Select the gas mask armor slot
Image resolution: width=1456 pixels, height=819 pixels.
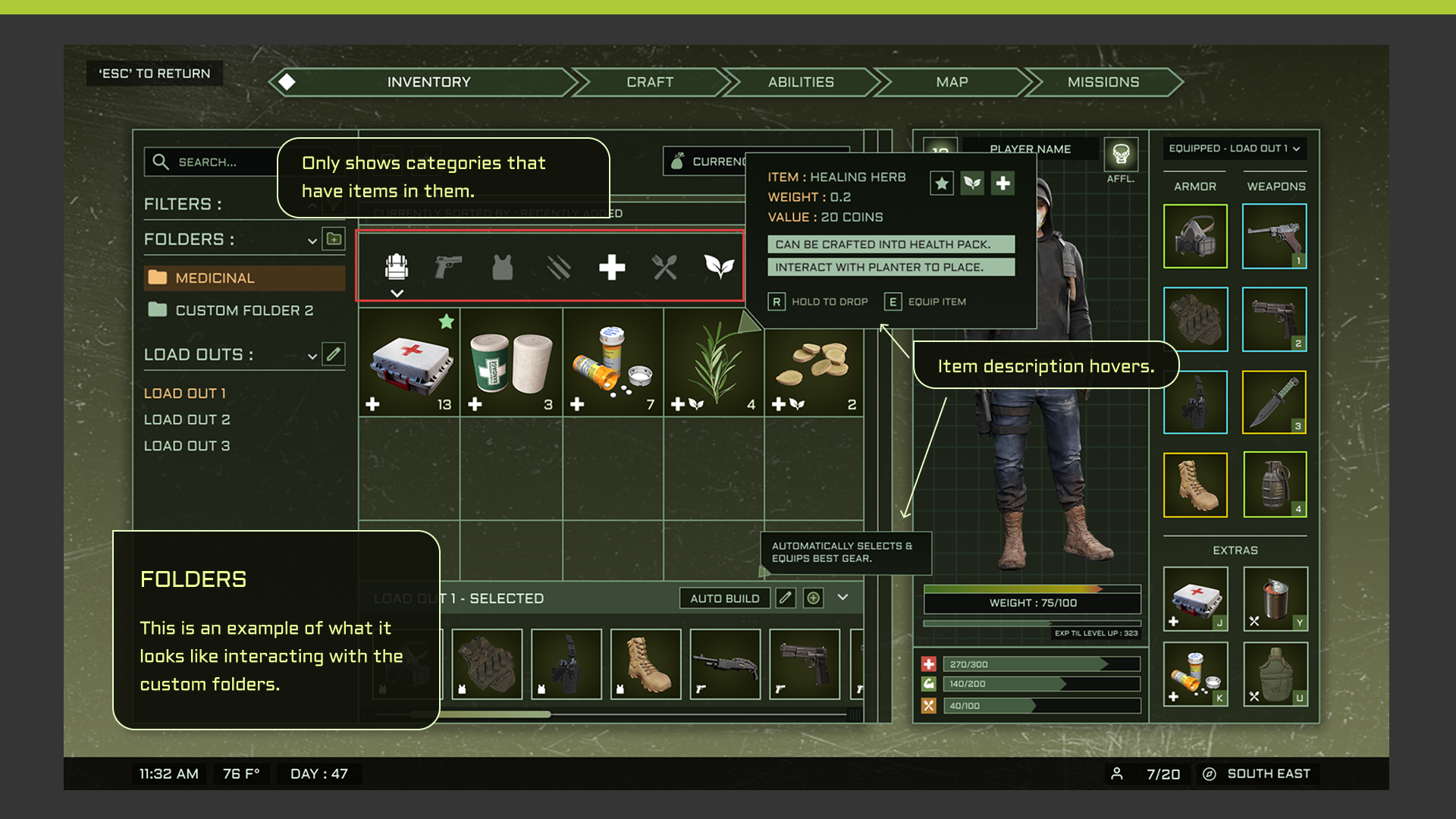tap(1195, 236)
